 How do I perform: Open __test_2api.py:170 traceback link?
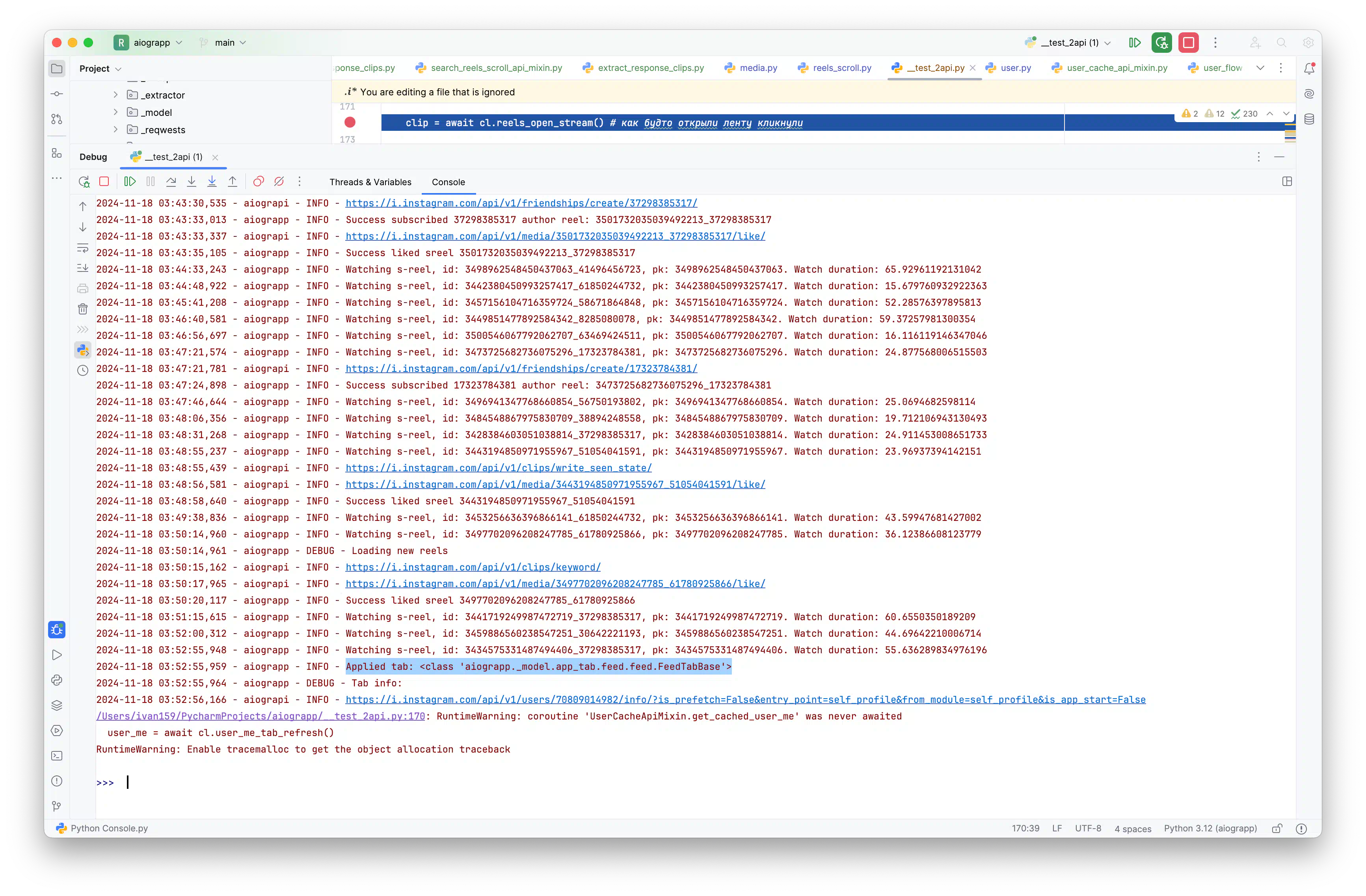261,716
